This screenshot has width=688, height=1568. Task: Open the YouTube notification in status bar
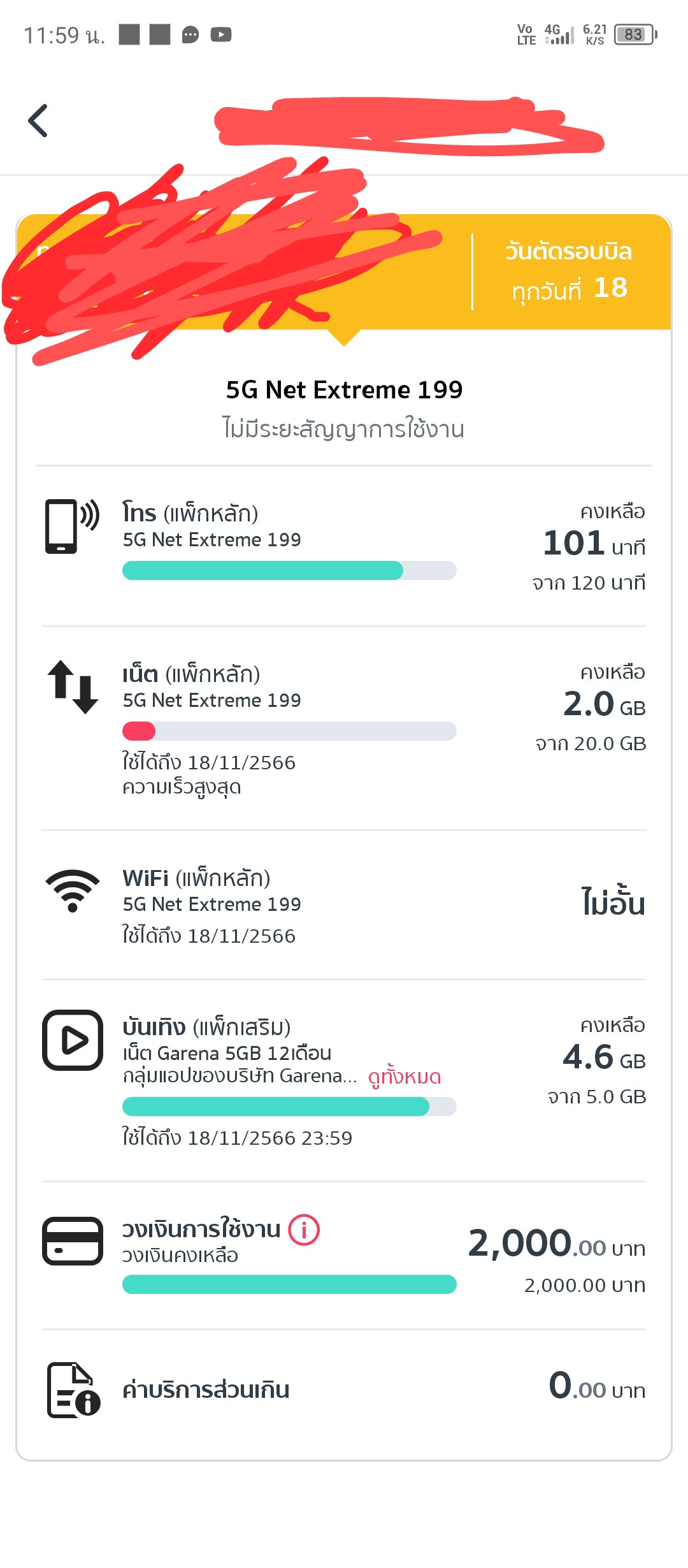(220, 34)
